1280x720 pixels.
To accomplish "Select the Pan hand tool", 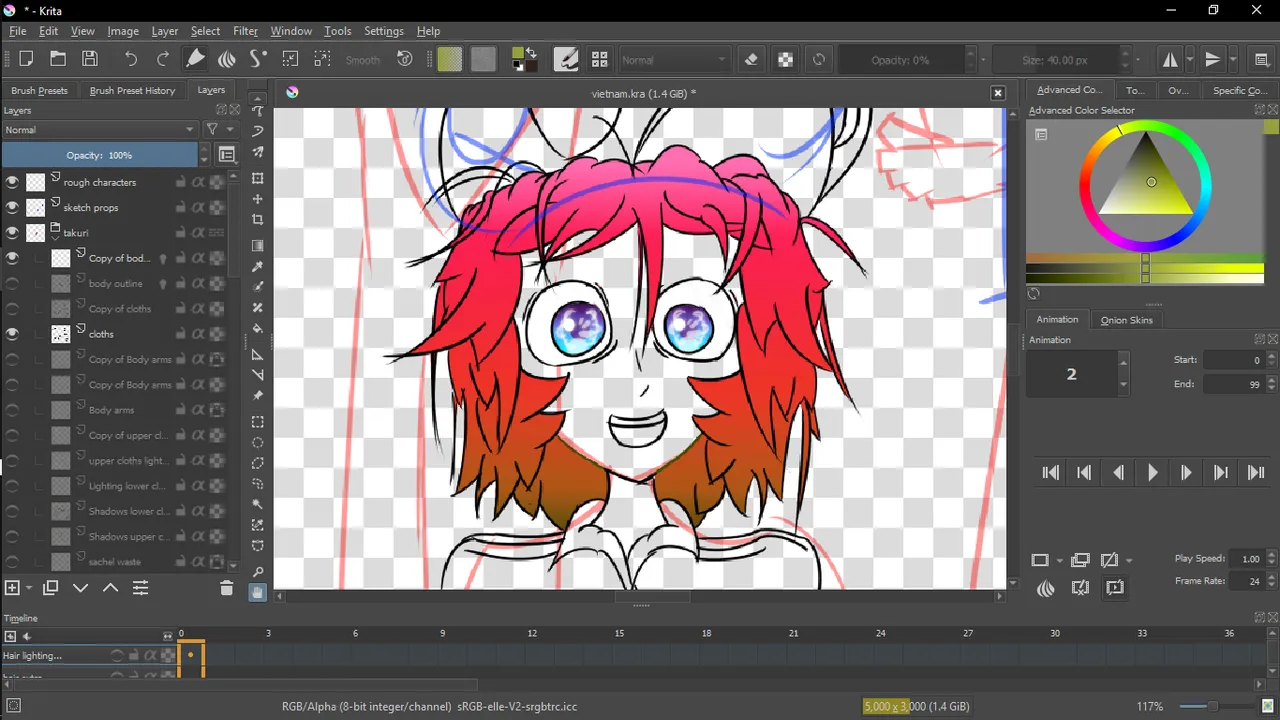I will tap(258, 592).
